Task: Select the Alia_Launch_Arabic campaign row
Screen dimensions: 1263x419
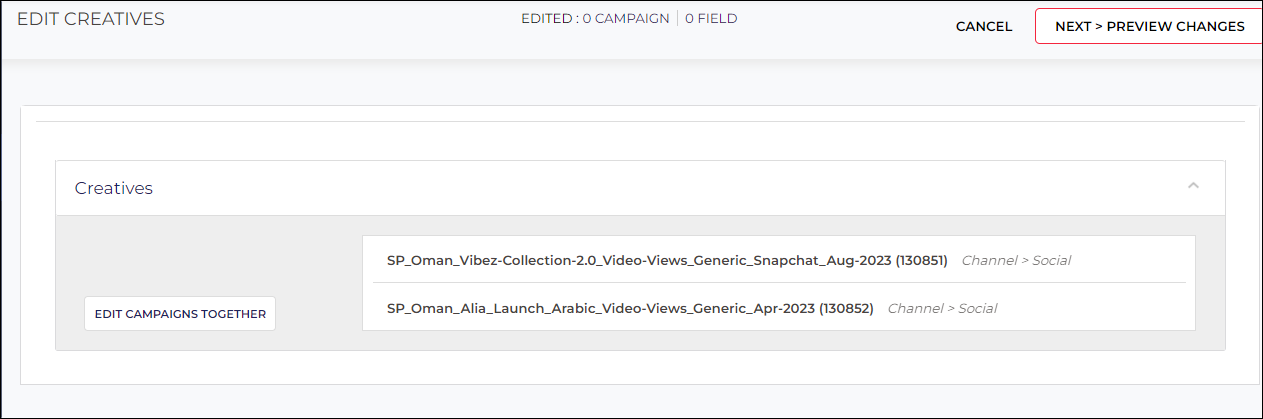Action: 778,308
